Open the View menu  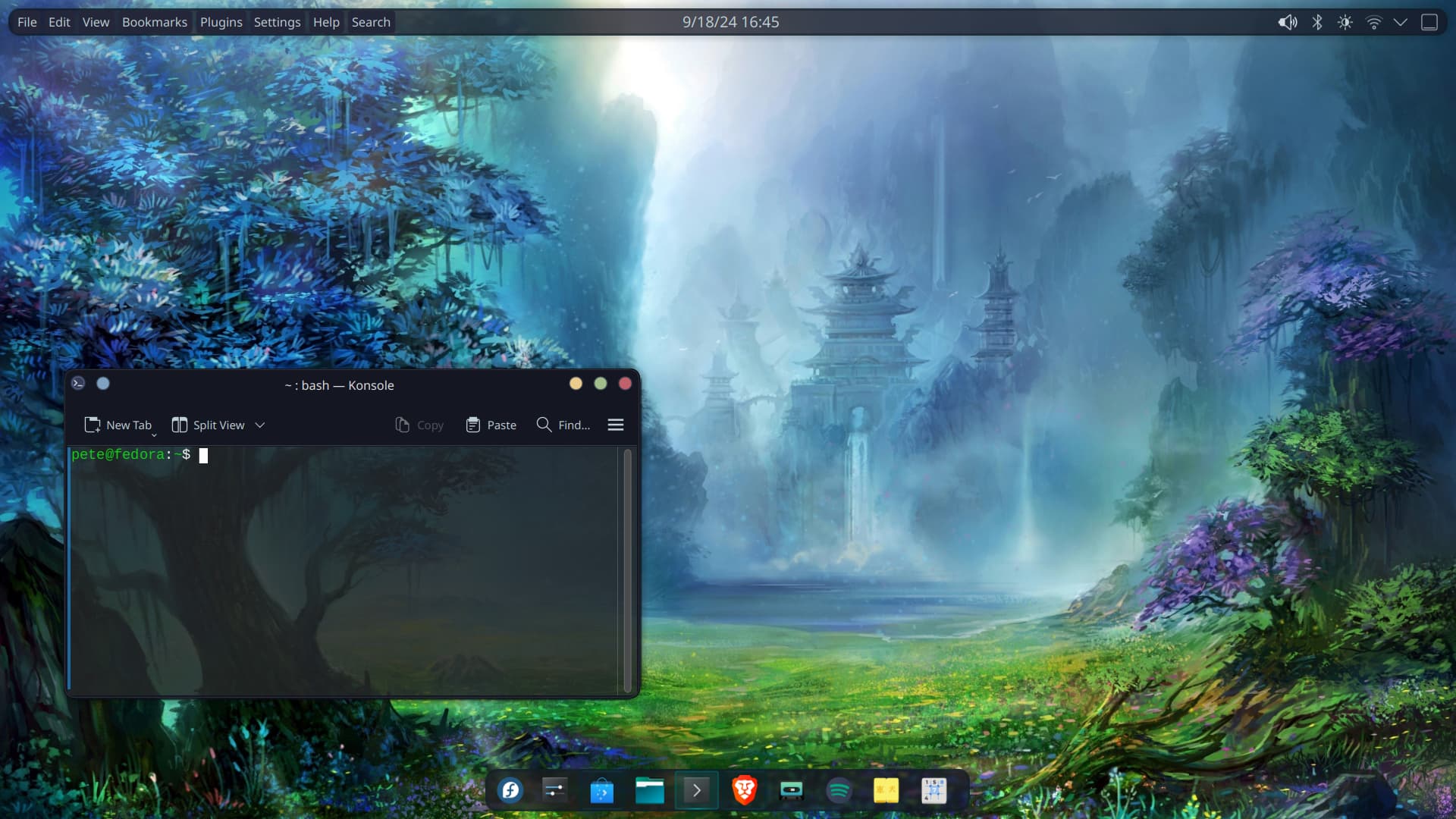[x=96, y=22]
